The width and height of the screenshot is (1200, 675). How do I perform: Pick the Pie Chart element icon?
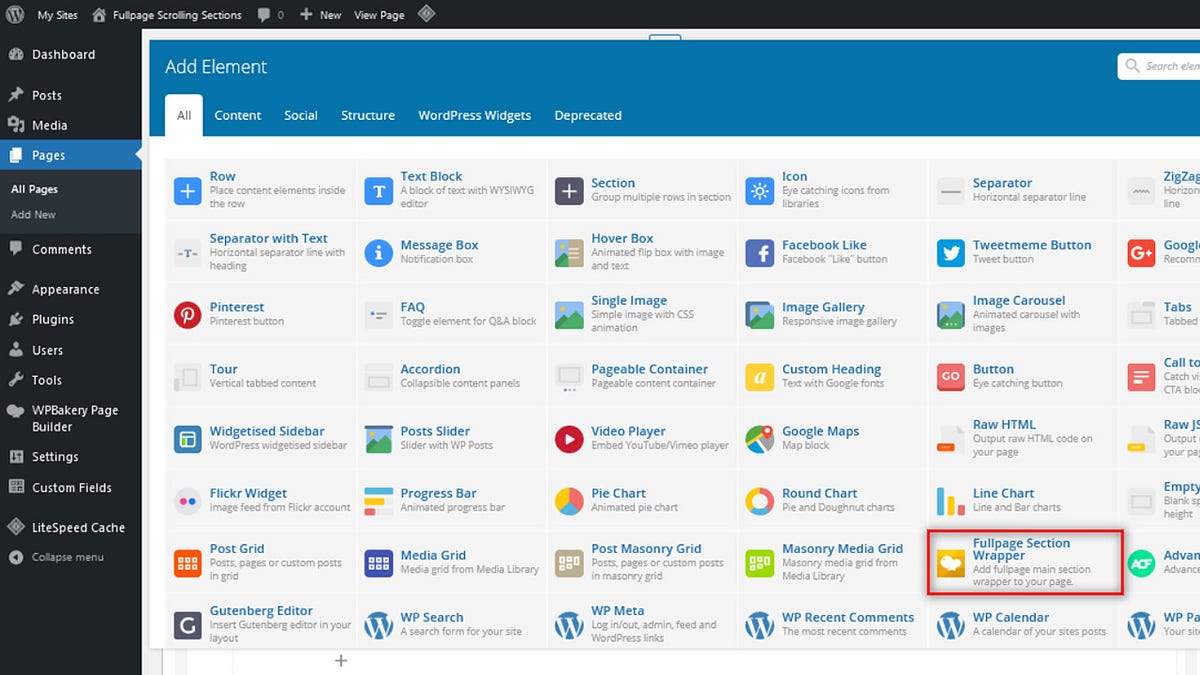coord(569,500)
